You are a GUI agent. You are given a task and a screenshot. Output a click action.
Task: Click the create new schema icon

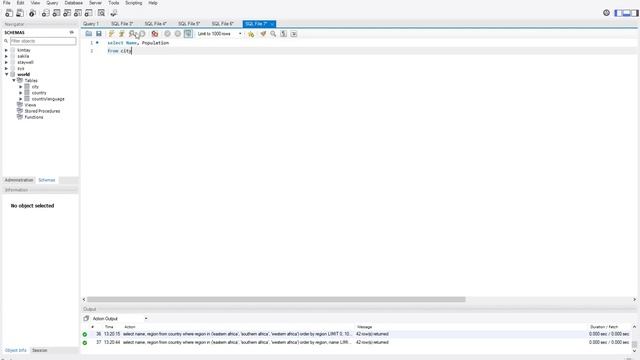pos(46,13)
